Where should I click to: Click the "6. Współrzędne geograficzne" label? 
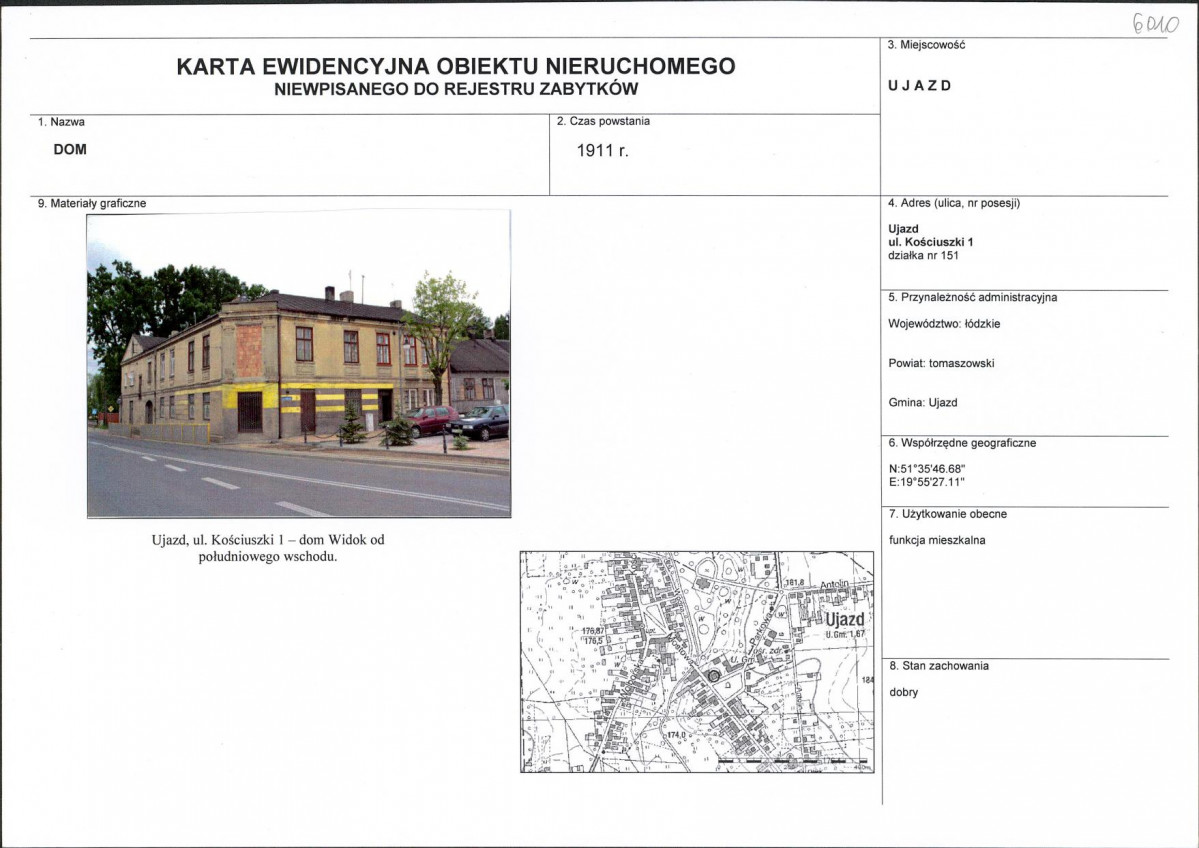pyautogui.click(x=962, y=443)
